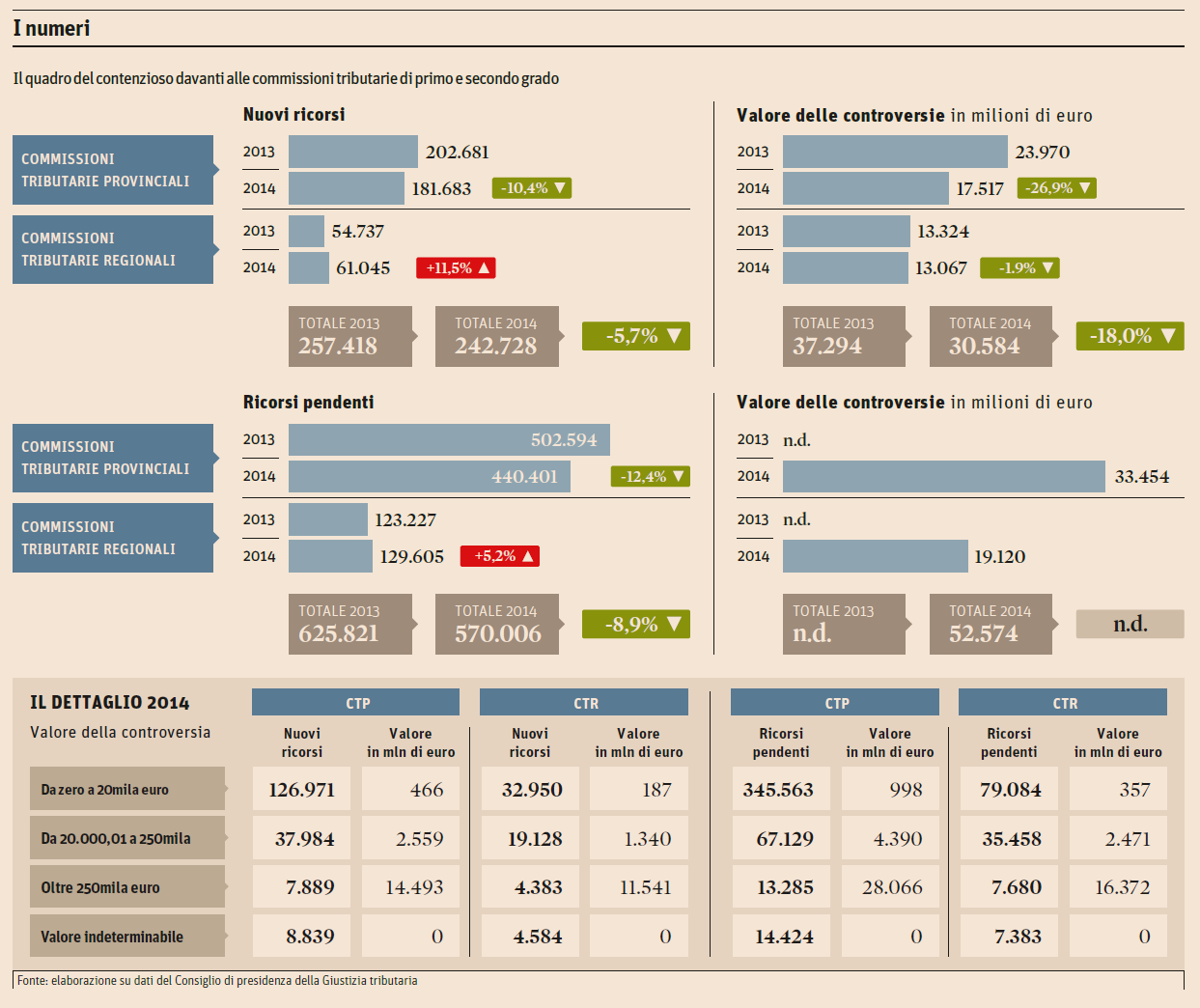Click the TOTALE 2014 box showing 570.006
Screen dimensions: 1200x1008
(x=496, y=625)
